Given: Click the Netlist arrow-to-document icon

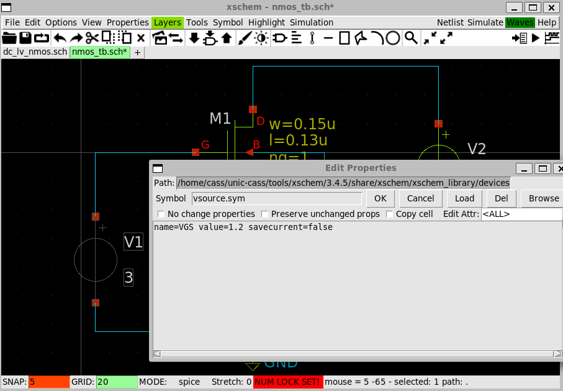Looking at the screenshot, I should [x=519, y=38].
